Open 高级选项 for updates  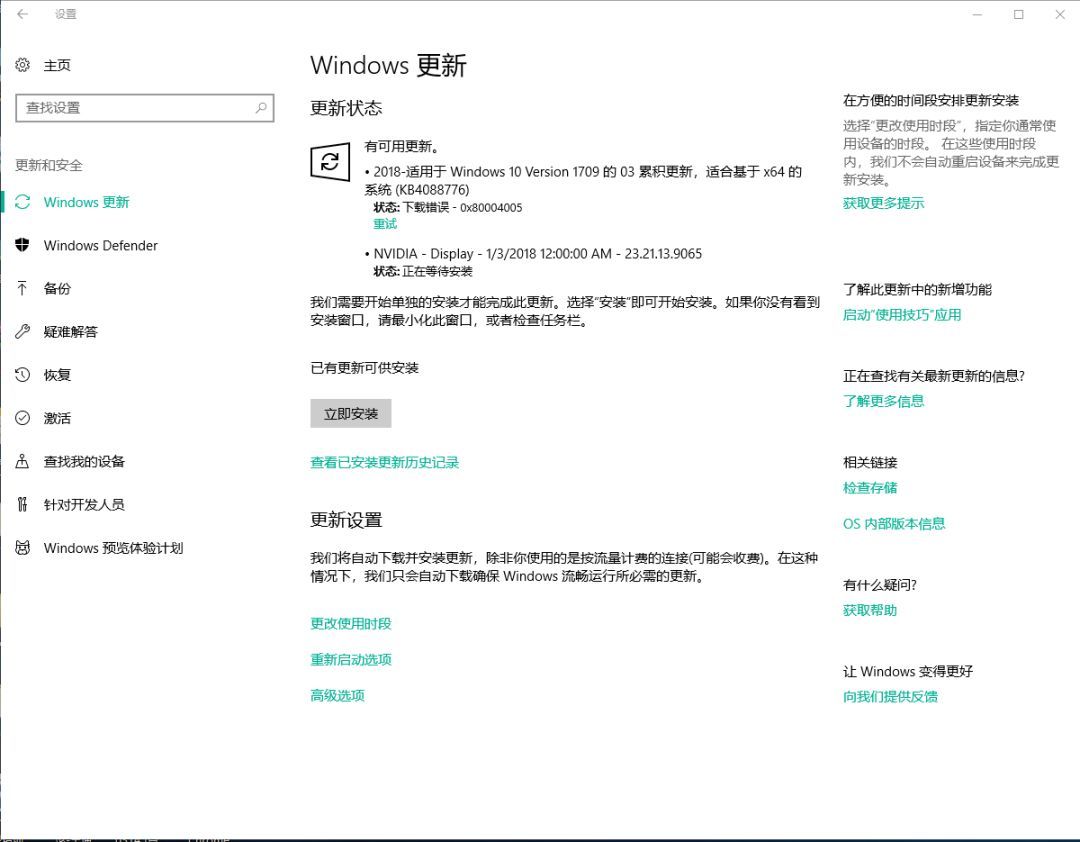pyautogui.click(x=337, y=695)
